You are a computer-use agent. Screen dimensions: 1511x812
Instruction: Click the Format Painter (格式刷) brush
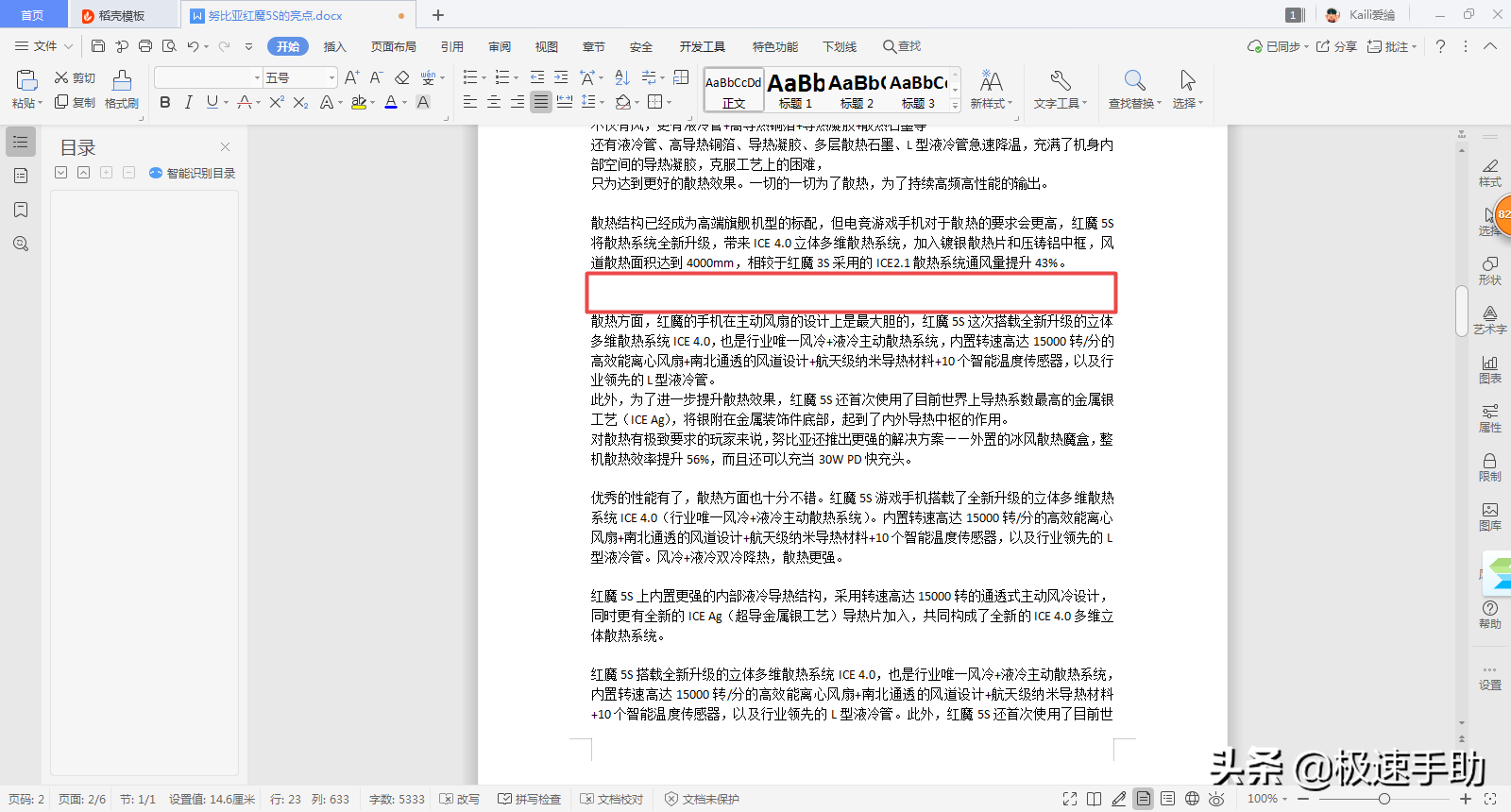pyautogui.click(x=122, y=90)
